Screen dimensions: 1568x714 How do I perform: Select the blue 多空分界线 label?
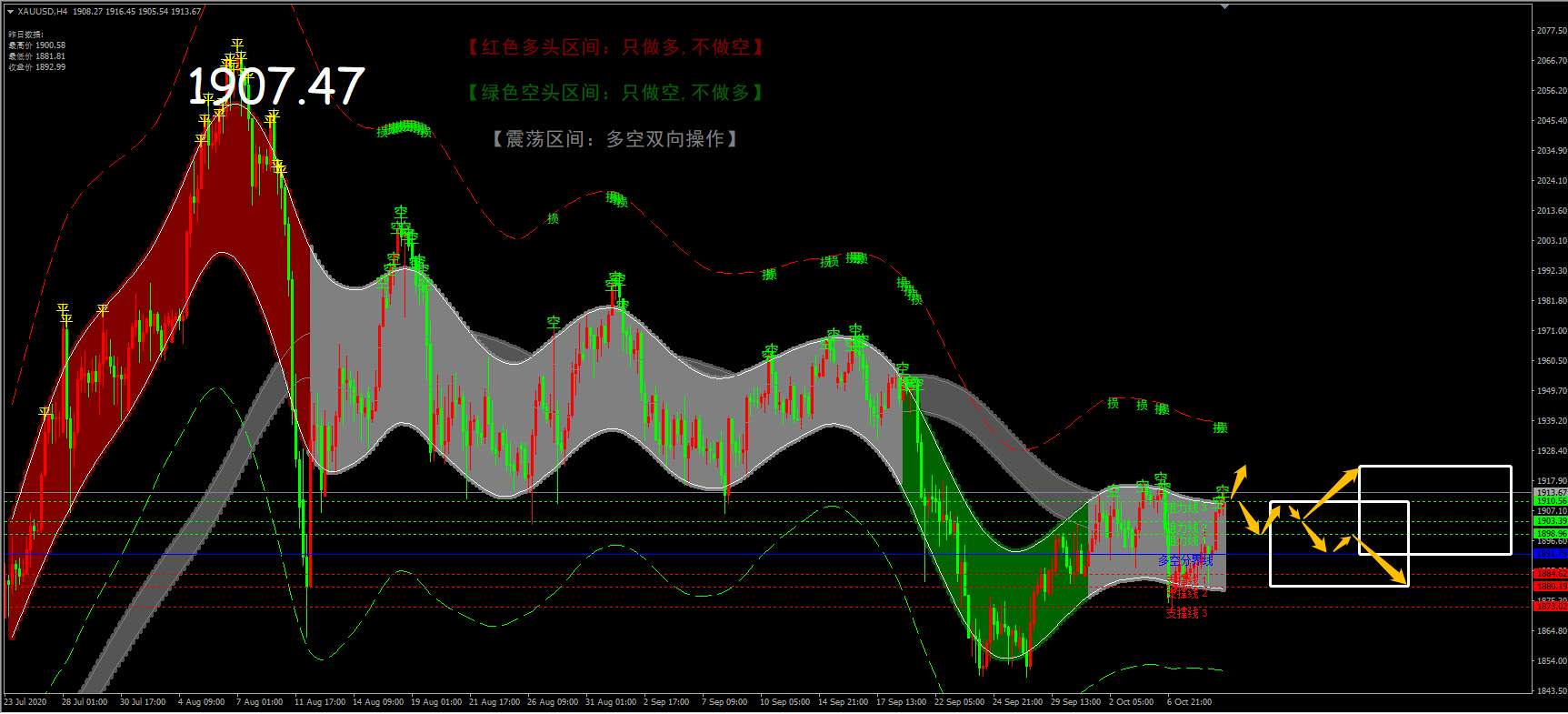1185,560
